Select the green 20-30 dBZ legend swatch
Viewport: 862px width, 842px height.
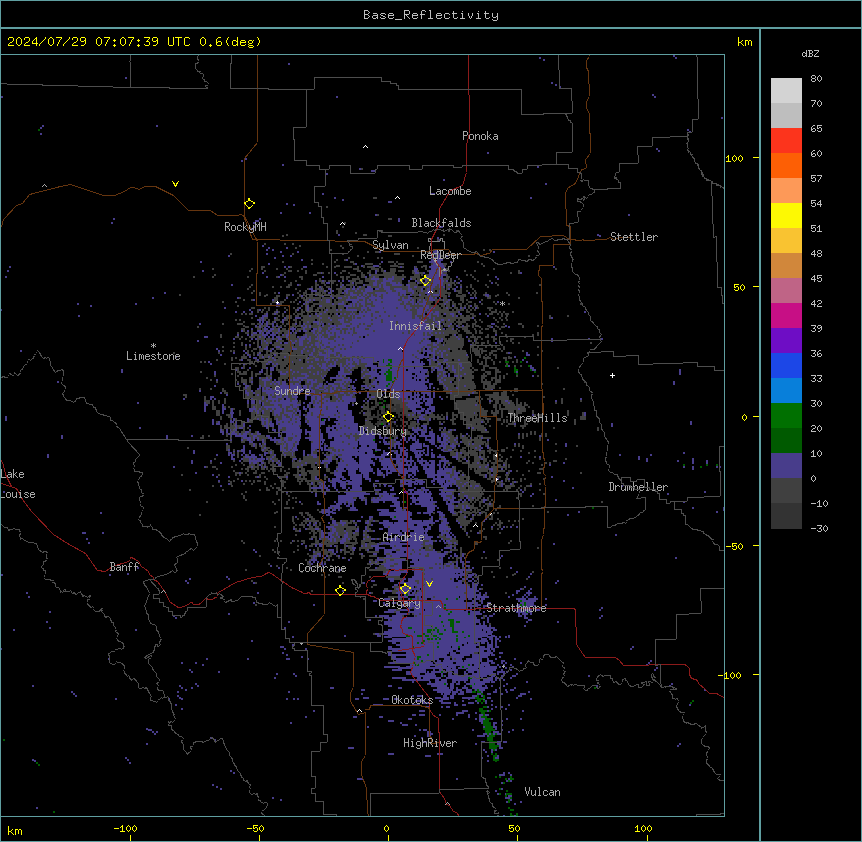click(x=786, y=416)
